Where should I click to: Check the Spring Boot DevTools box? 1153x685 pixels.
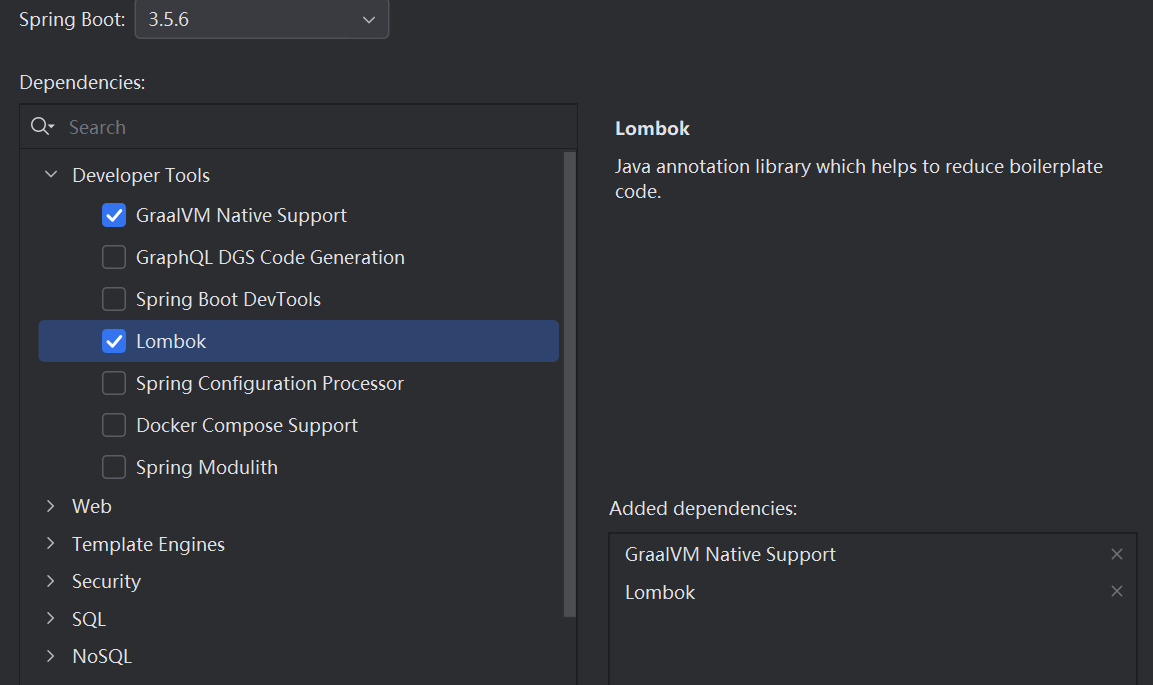[x=114, y=300]
